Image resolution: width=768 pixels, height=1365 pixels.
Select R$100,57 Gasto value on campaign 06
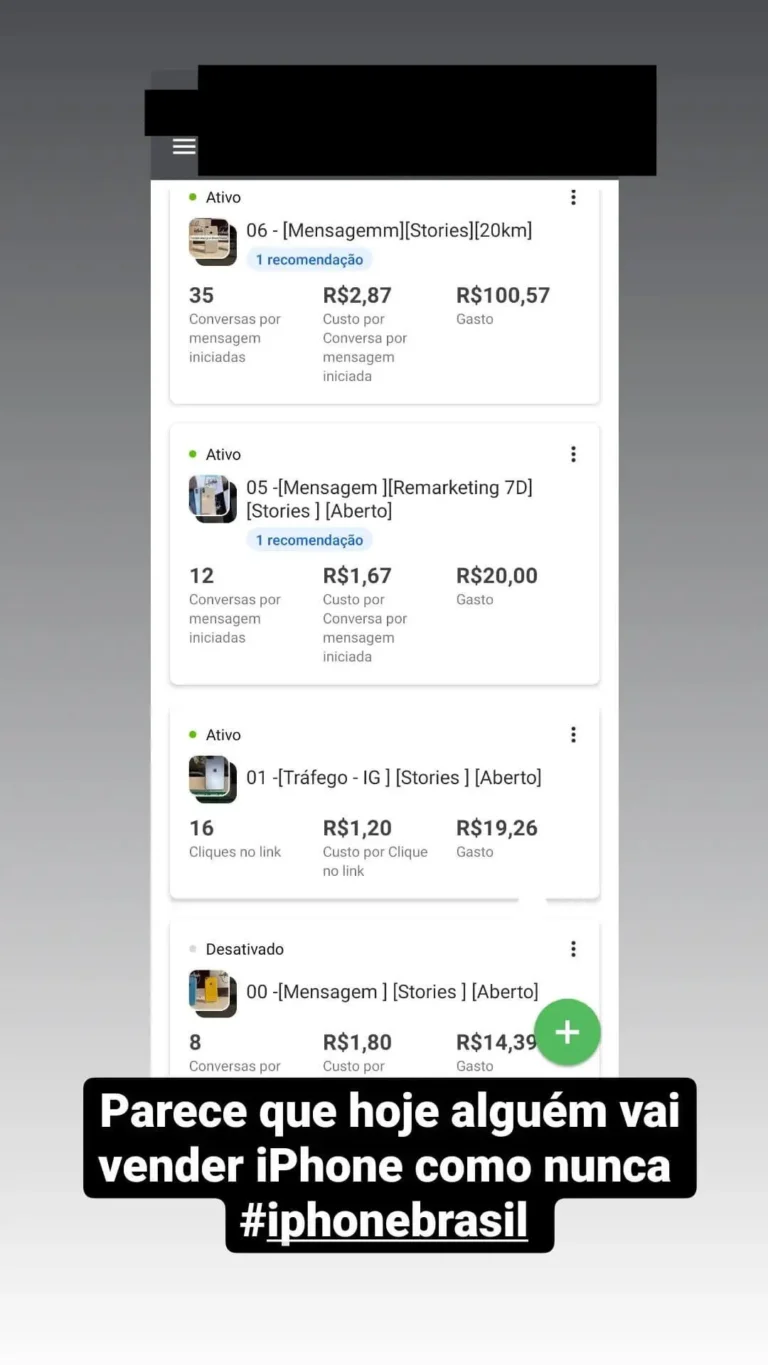503,296
